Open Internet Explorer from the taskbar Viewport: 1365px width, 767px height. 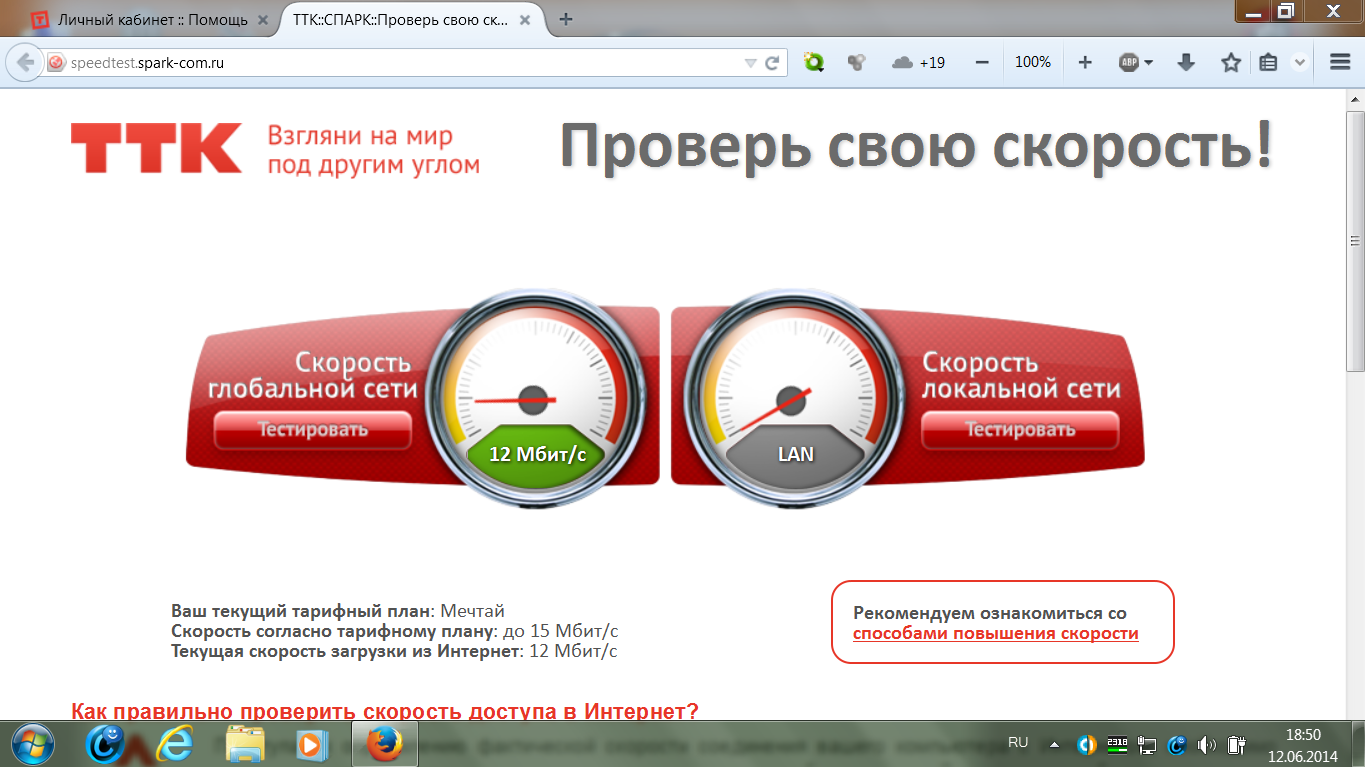pos(175,744)
